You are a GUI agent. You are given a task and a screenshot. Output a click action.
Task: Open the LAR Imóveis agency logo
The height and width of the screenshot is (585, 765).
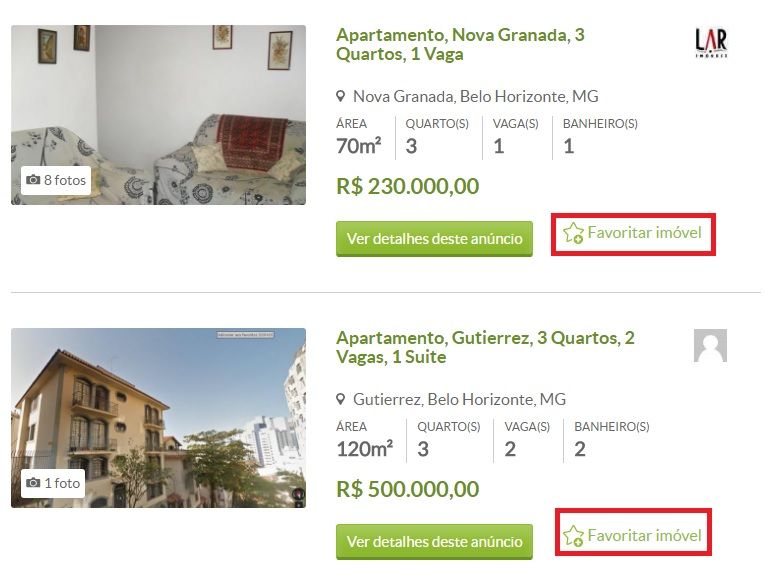(710, 43)
